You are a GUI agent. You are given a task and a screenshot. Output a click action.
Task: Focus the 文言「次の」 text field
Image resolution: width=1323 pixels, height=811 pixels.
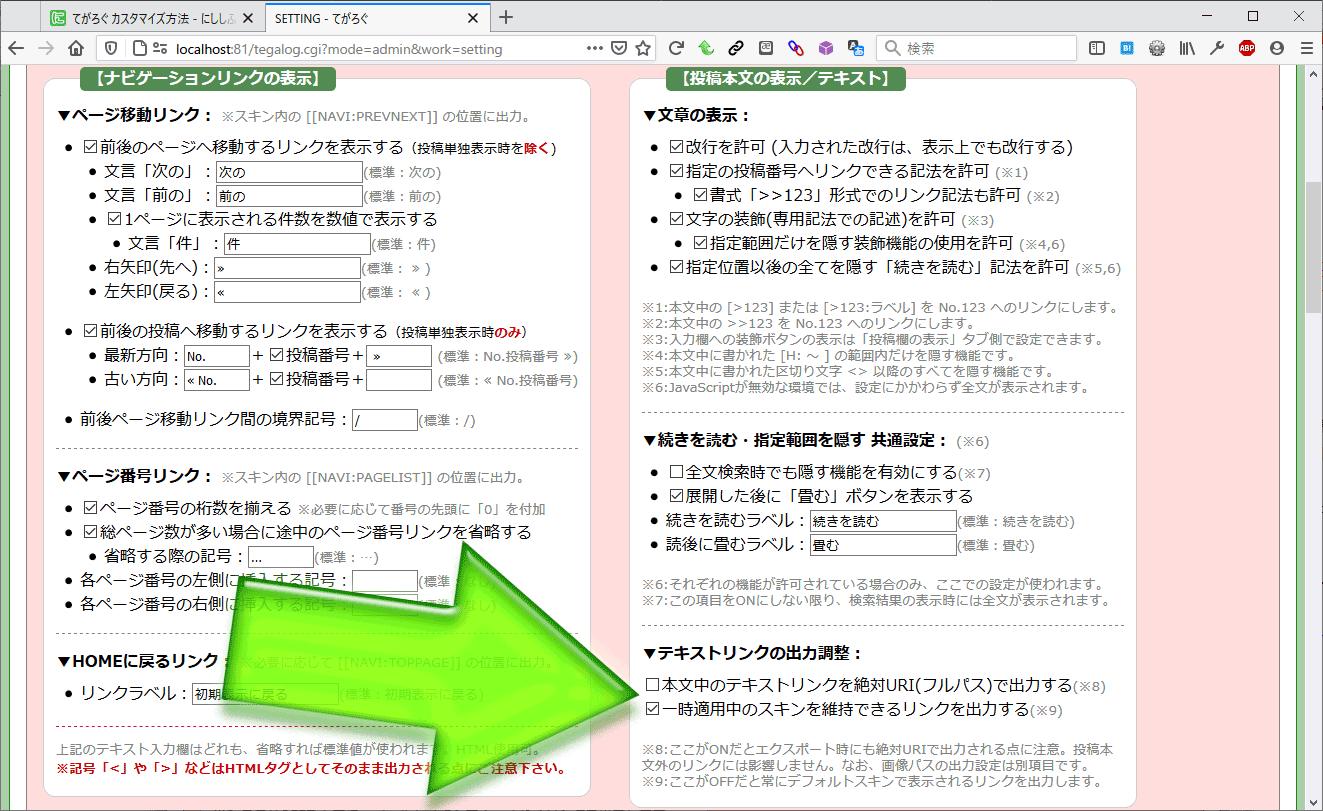point(289,171)
